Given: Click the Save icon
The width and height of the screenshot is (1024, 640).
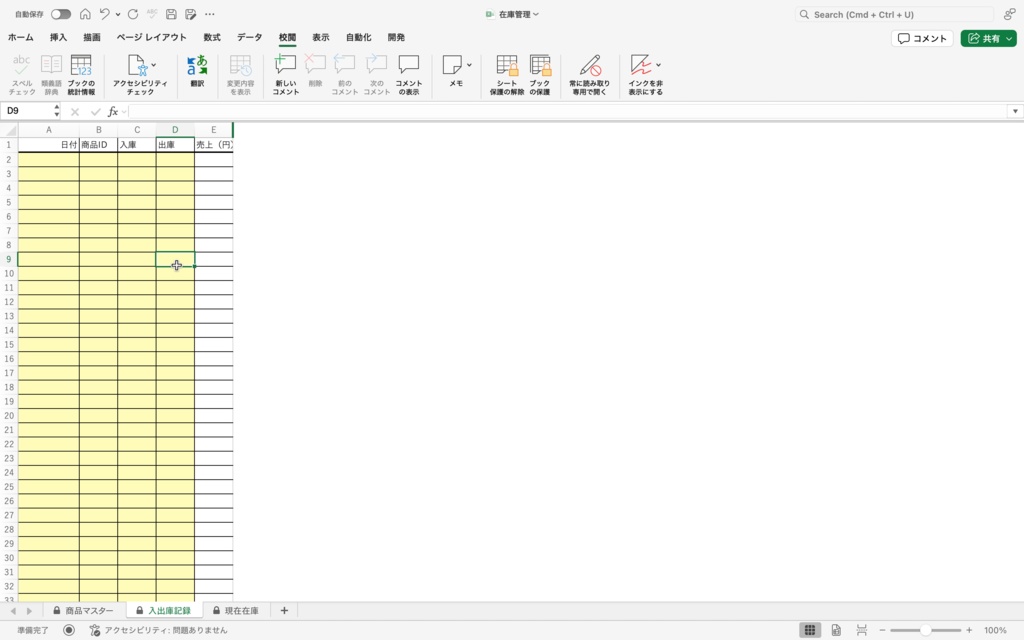Looking at the screenshot, I should pyautogui.click(x=171, y=14).
